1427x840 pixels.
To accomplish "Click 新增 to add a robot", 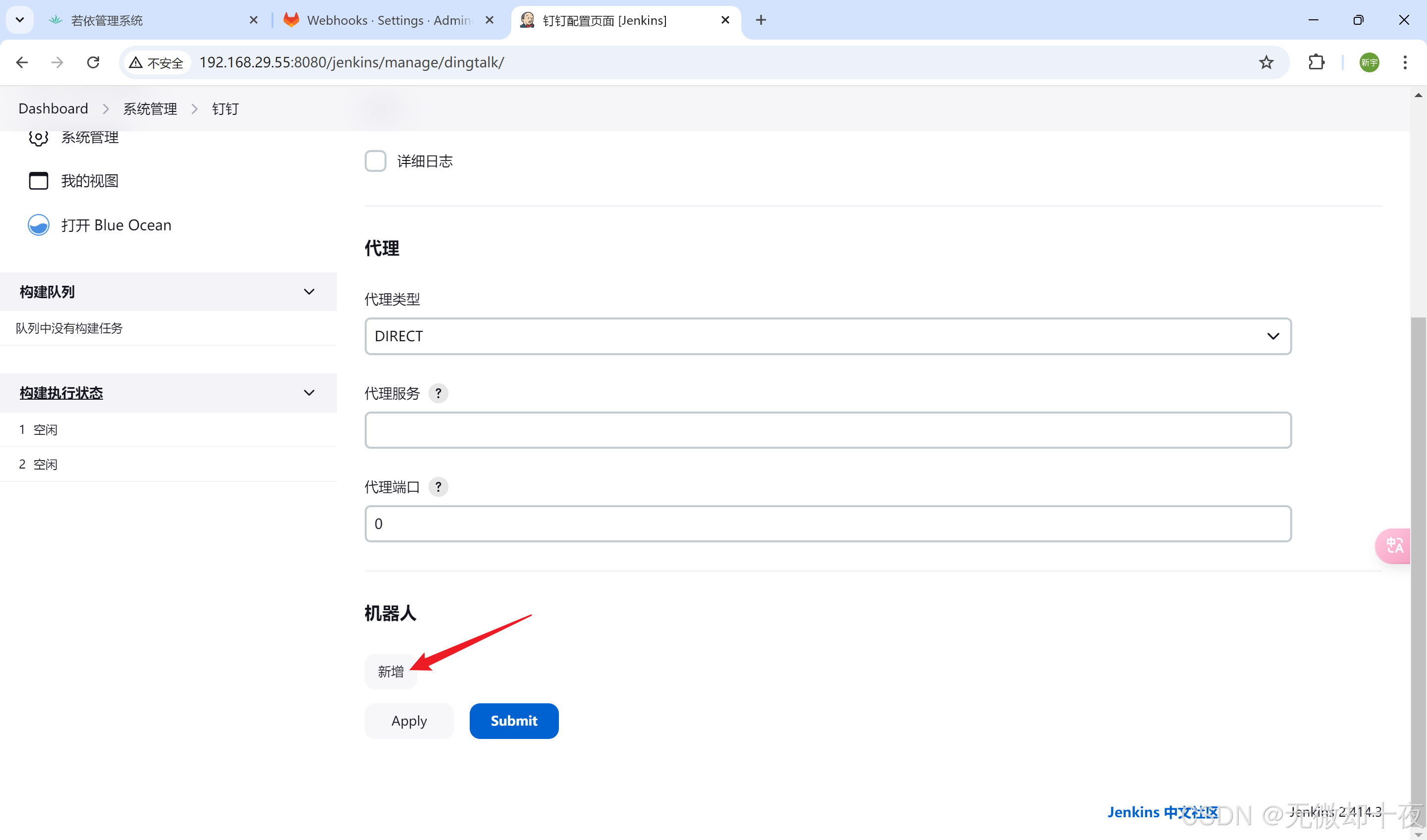I will click(x=391, y=672).
